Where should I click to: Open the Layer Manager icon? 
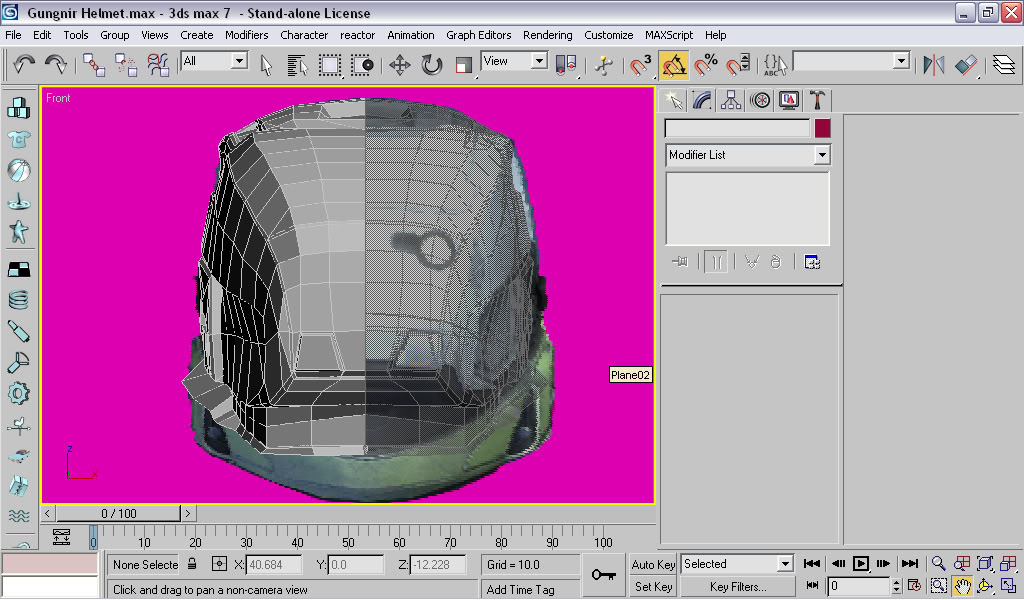[x=1003, y=65]
